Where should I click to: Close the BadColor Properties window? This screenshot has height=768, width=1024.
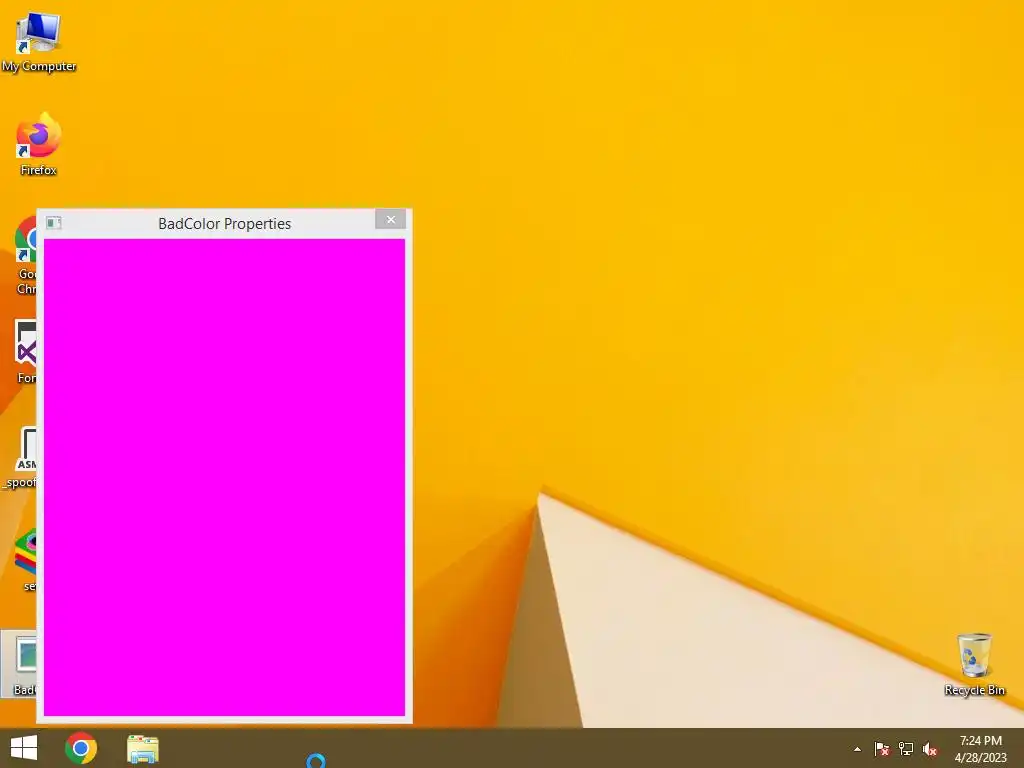pyautogui.click(x=391, y=219)
